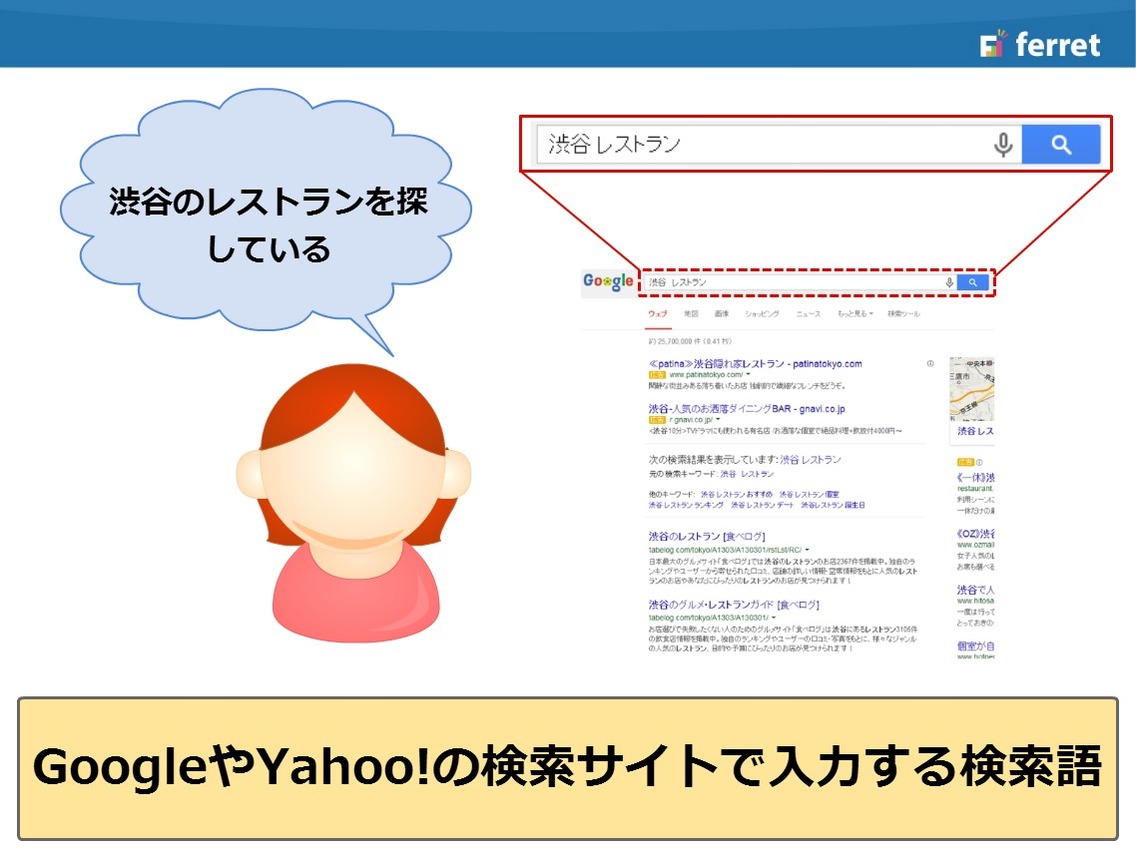Viewport: 1136px width, 852px height.
Task: Click 渋谷 レストラン after 次の検索結果を表示しています
Action: [x=810, y=460]
